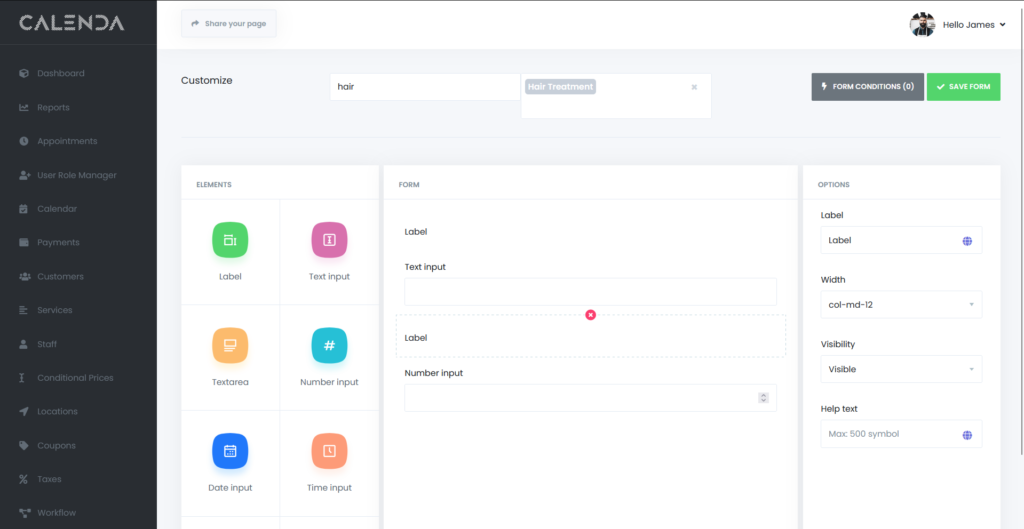Add the blue Date input element
Screen dimensions: 1024x529
tap(230, 451)
